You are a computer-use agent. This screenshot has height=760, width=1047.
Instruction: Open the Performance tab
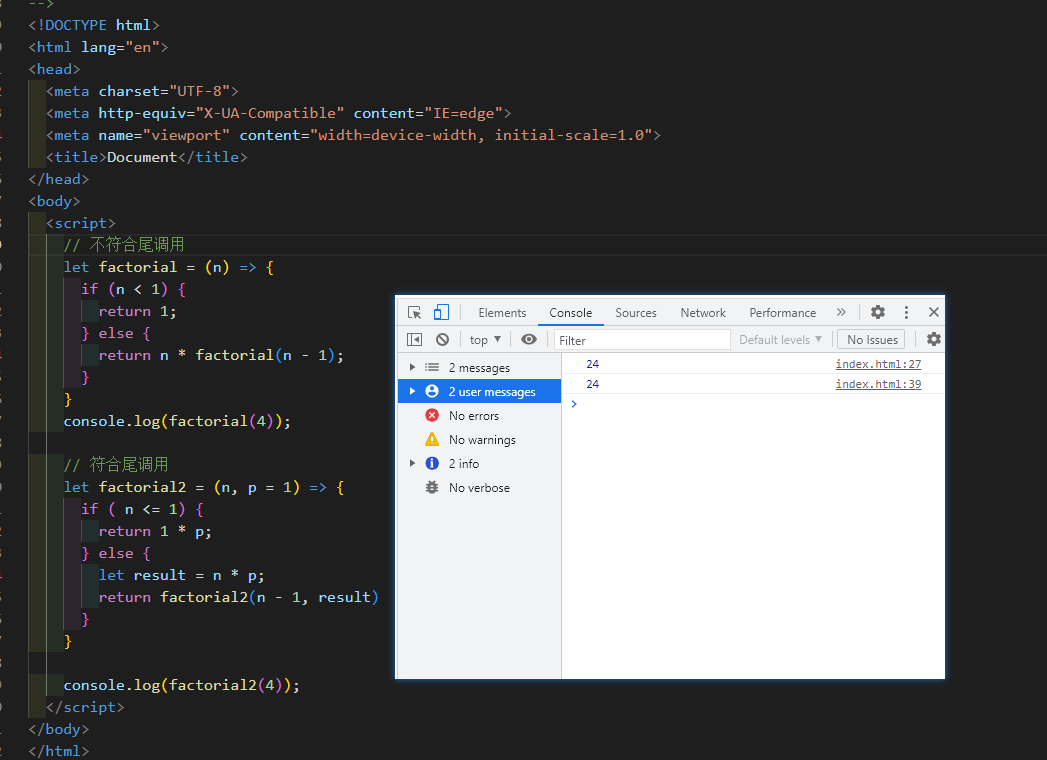(783, 313)
